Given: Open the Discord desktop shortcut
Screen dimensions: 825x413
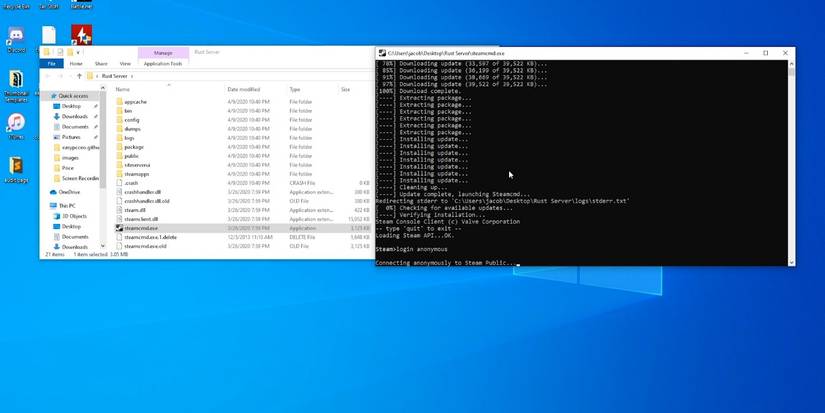Looking at the screenshot, I should pyautogui.click(x=16, y=38).
